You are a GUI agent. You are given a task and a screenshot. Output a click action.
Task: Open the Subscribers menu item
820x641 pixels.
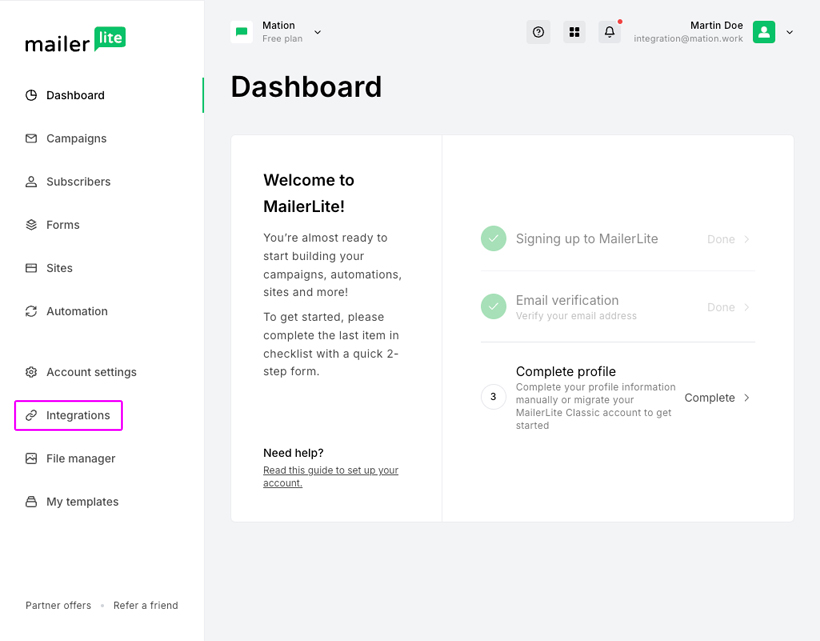[x=78, y=181]
